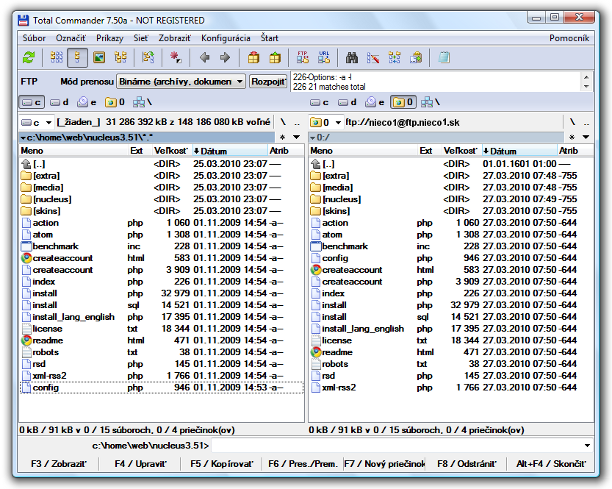Click the F8 / Odstrániť button
612x489 pixels.
(x=466, y=464)
